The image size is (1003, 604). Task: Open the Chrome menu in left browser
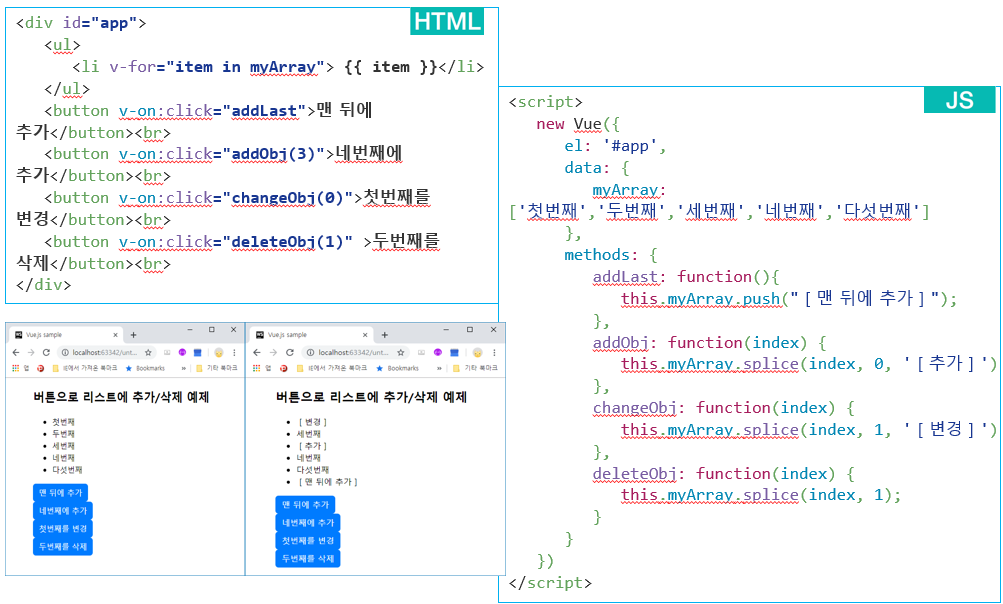pyautogui.click(x=234, y=353)
